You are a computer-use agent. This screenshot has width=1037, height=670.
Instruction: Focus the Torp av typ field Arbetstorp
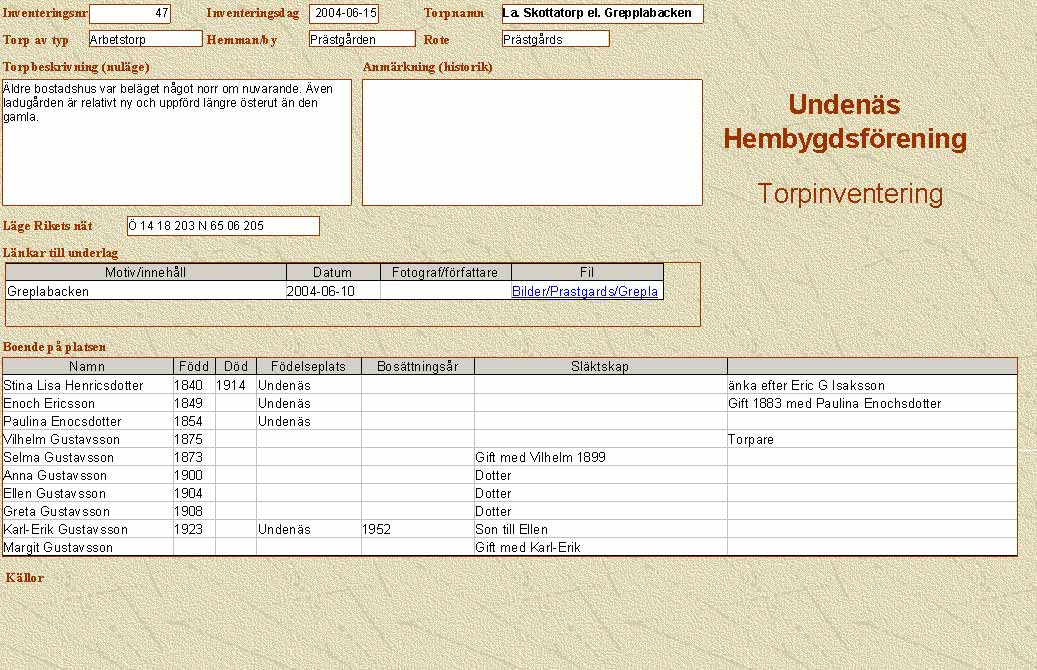click(145, 39)
